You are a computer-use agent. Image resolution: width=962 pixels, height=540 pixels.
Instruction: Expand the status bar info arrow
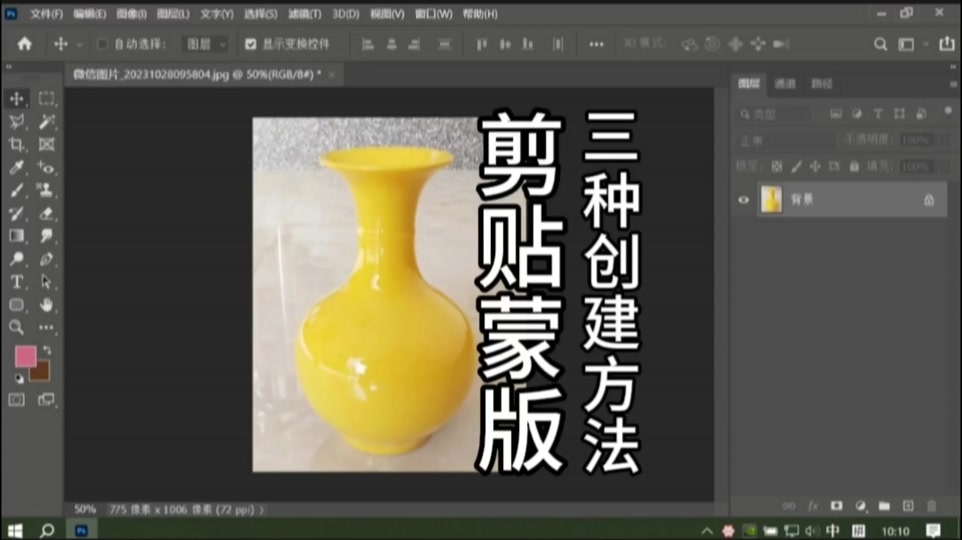262,509
